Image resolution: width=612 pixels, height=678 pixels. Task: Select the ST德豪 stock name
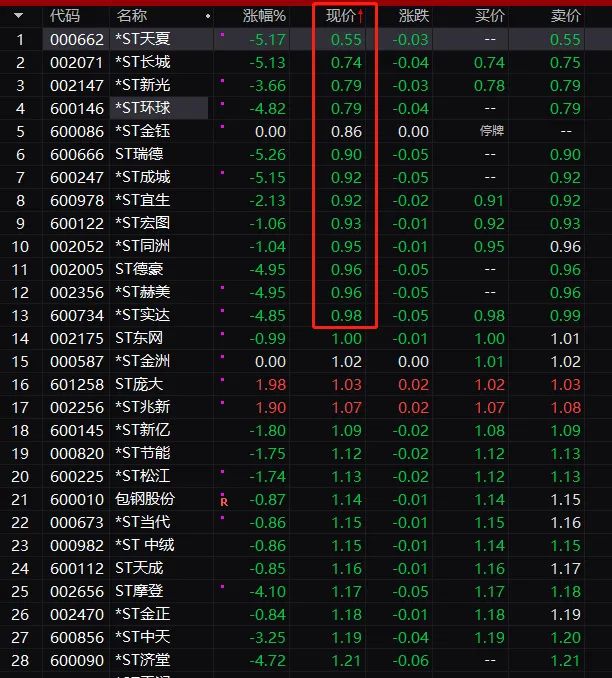(x=137, y=269)
